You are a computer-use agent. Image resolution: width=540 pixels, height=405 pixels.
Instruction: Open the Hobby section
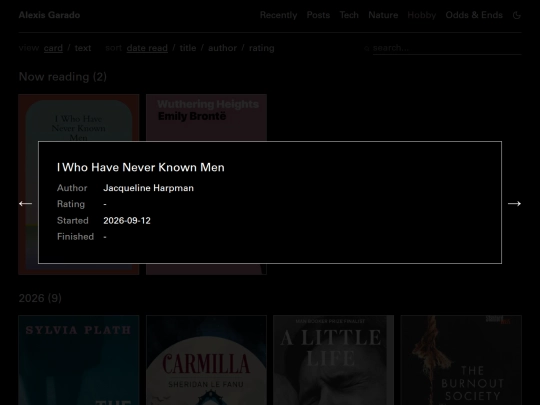(422, 15)
